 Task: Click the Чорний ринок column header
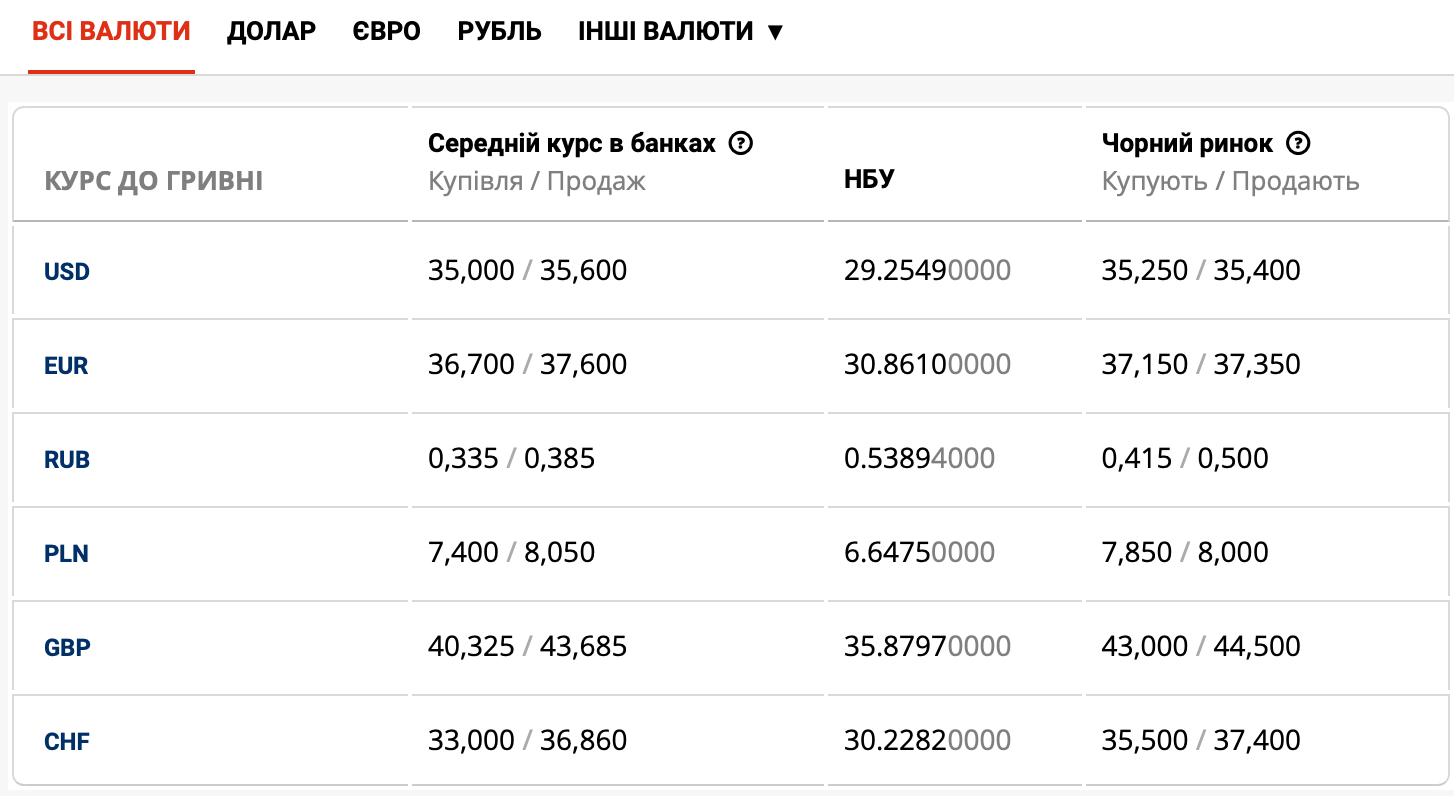coord(1187,144)
